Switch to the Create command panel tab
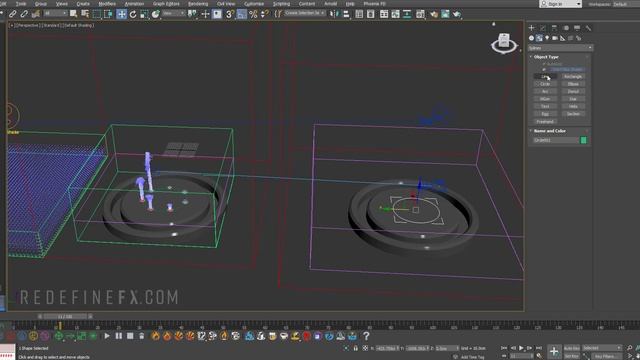The image size is (640, 360). (531, 28)
